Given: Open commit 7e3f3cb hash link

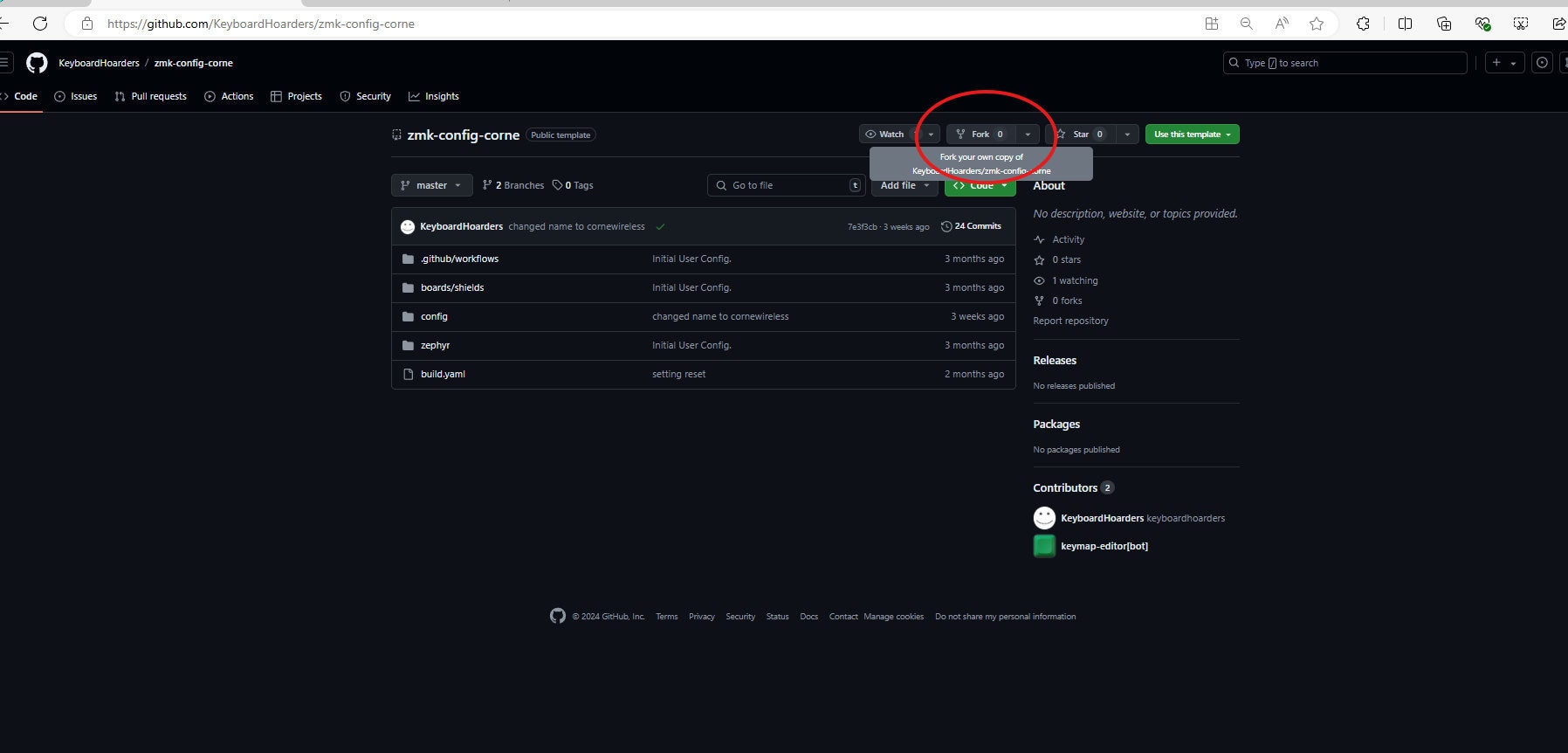Looking at the screenshot, I should [863, 227].
